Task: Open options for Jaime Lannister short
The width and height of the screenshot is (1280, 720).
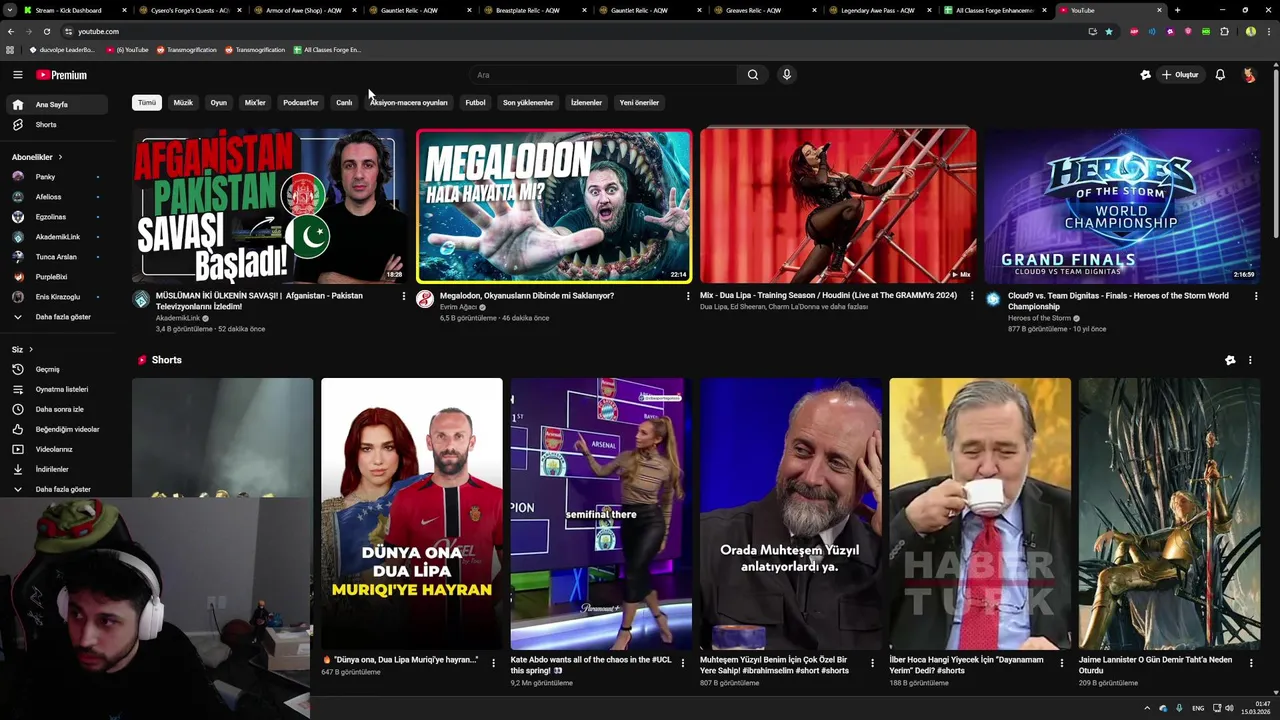Action: point(1251,663)
